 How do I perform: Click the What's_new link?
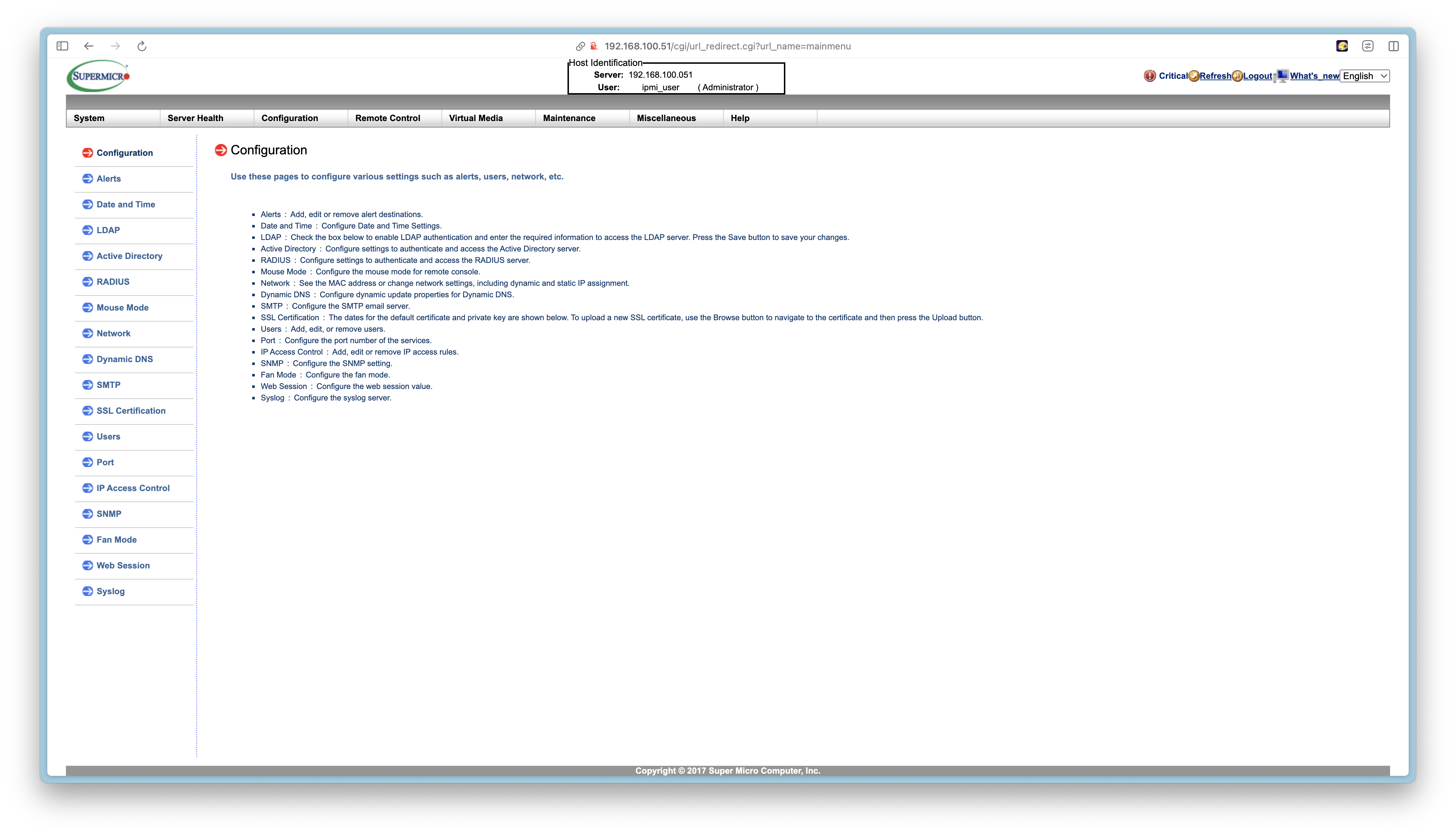pyautogui.click(x=1314, y=76)
